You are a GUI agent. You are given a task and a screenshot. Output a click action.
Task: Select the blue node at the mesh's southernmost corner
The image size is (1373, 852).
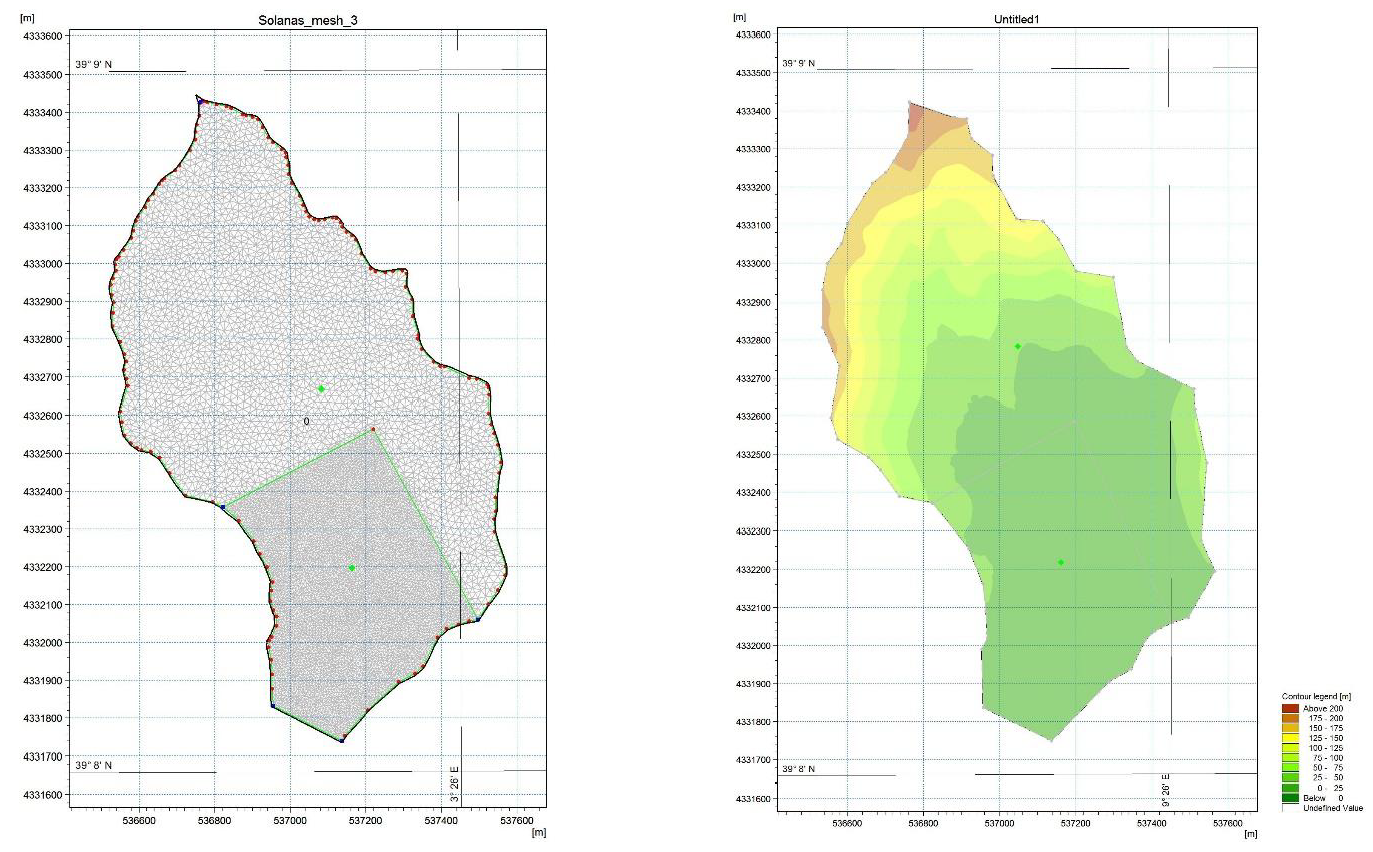342,741
